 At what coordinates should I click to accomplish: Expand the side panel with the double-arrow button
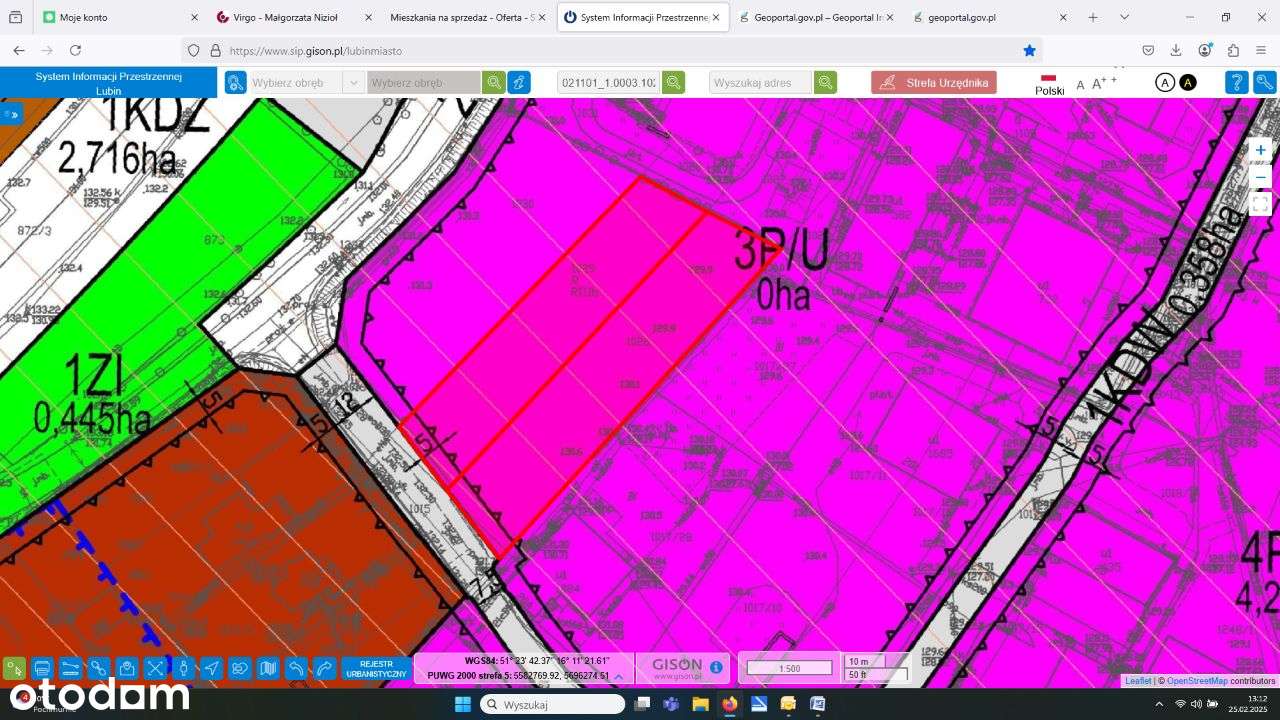11,115
